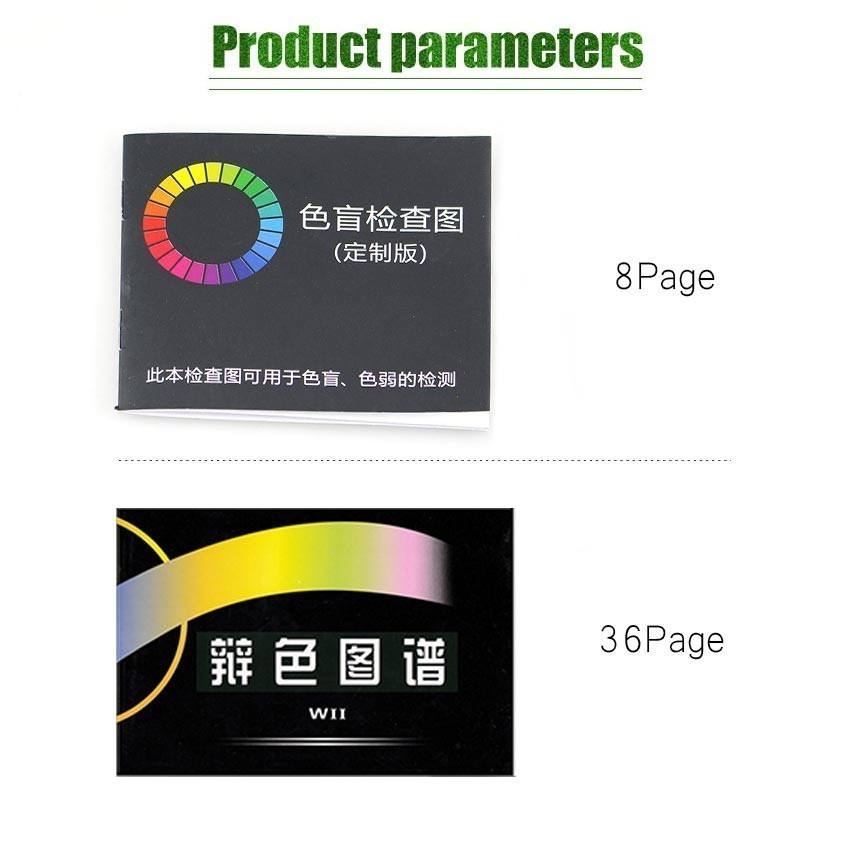850x850 pixels.
Task: Select the 色盲检查图 title text
Action: click(382, 218)
